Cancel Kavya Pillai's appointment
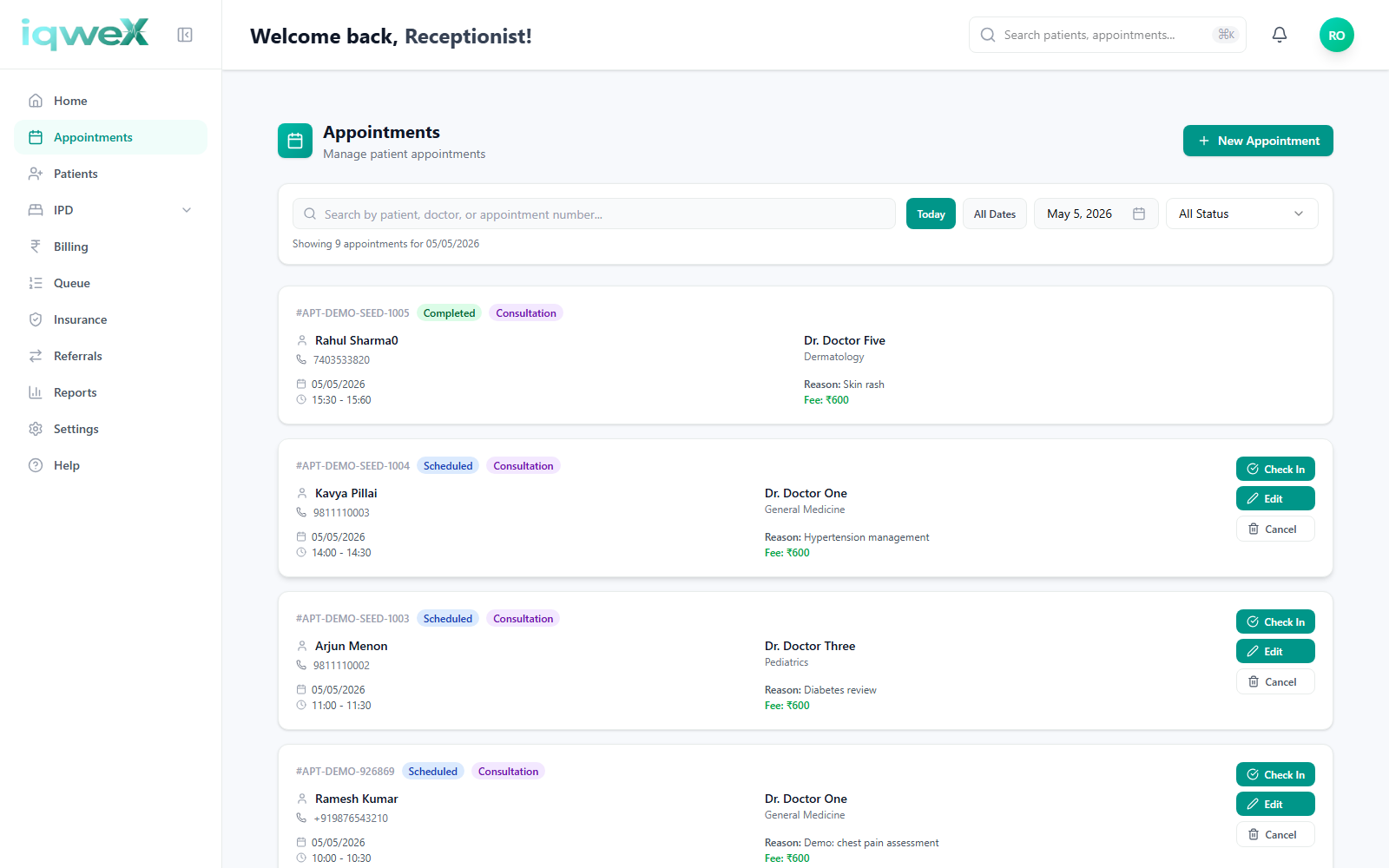 pyautogui.click(x=1275, y=529)
